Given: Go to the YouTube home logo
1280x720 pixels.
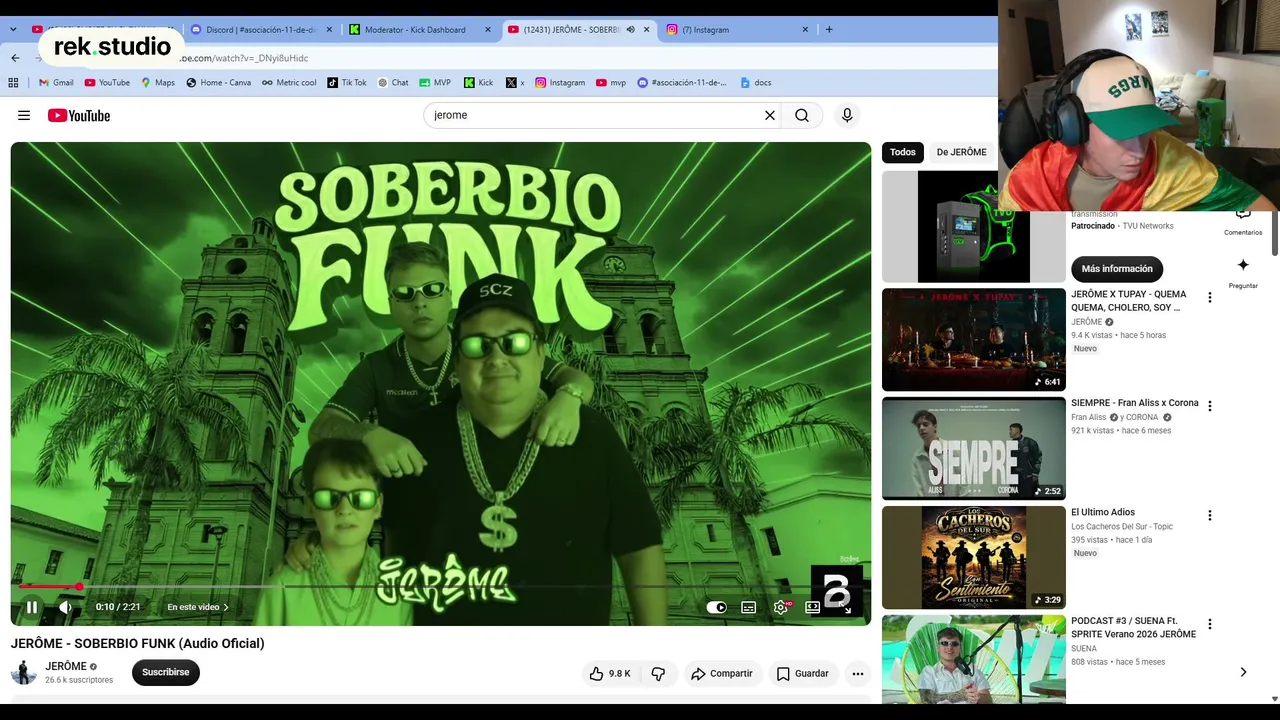Looking at the screenshot, I should 79,116.
